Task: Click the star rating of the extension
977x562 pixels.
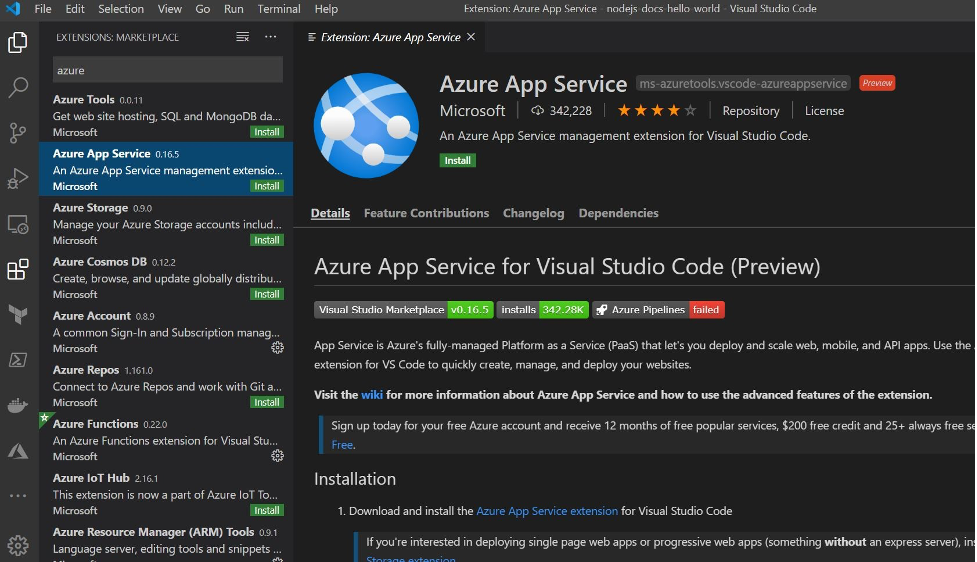Action: click(x=657, y=111)
